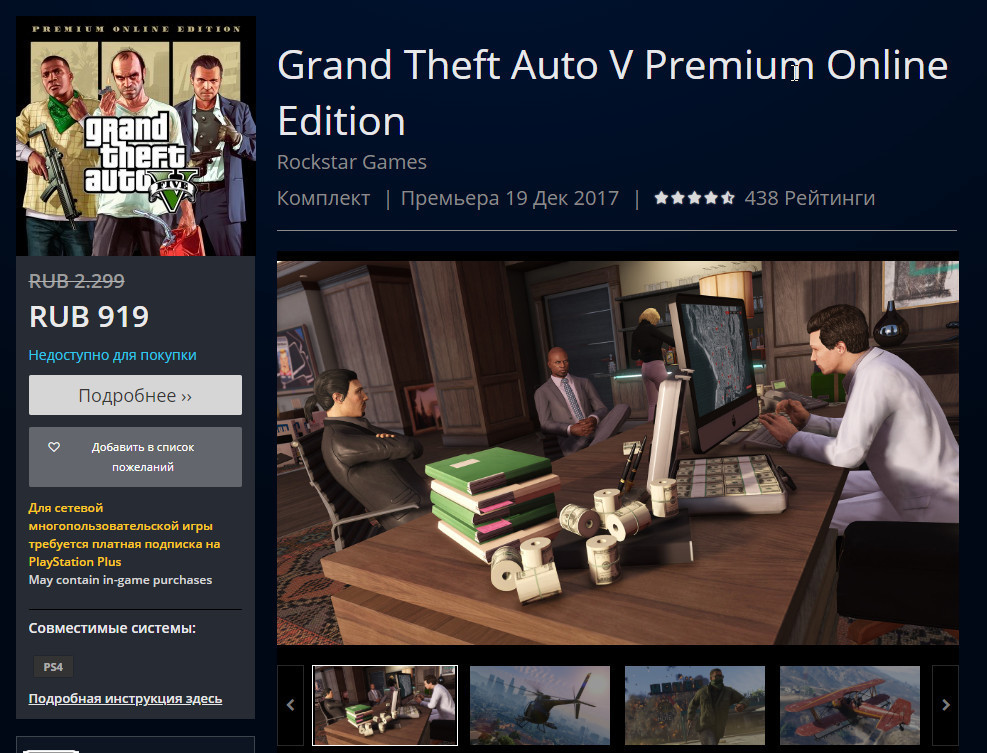Click the heart wishlist icon
Viewport: 987px width, 753px height.
[x=54, y=446]
